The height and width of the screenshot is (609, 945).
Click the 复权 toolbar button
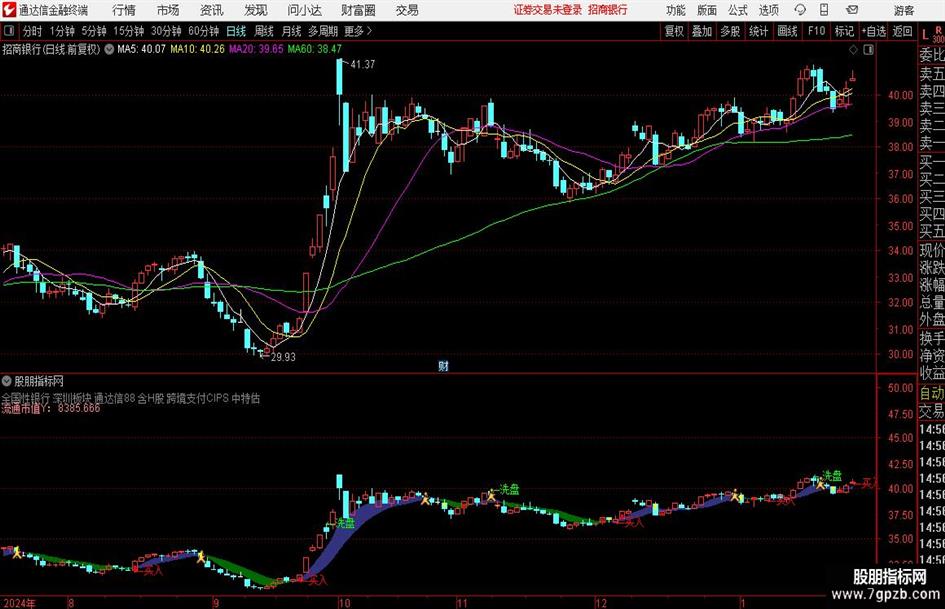pyautogui.click(x=674, y=31)
